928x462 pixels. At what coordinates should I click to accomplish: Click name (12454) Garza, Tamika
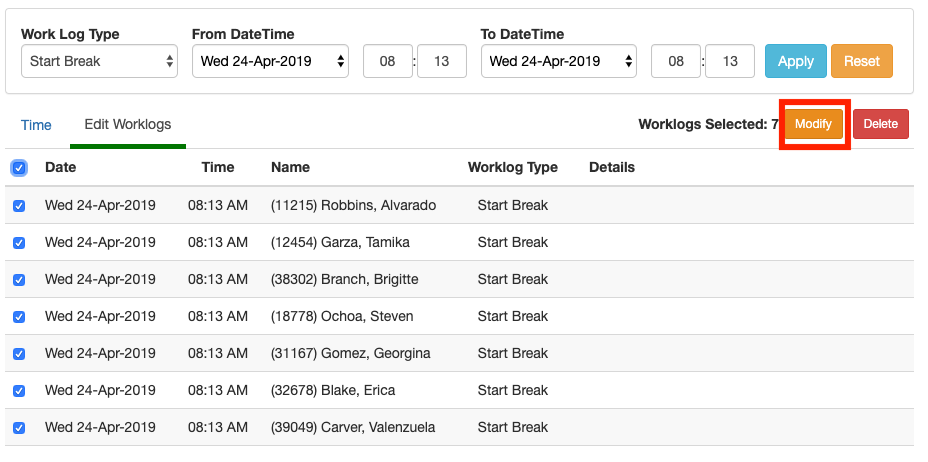[x=340, y=243]
